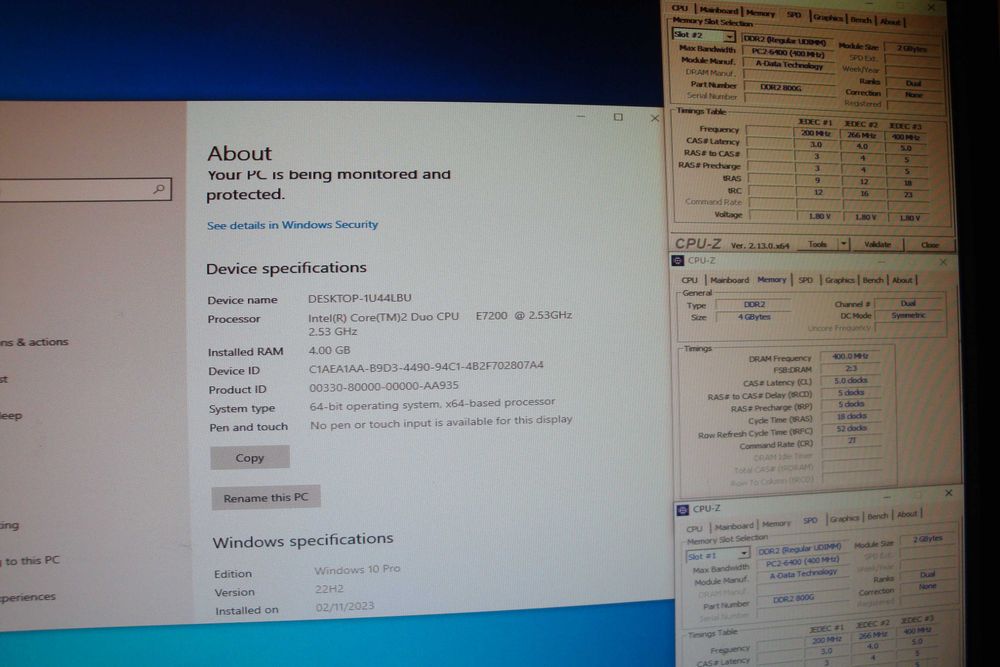
Task: Expand the Tools dropdown arrow in CPU-Z
Action: [844, 244]
